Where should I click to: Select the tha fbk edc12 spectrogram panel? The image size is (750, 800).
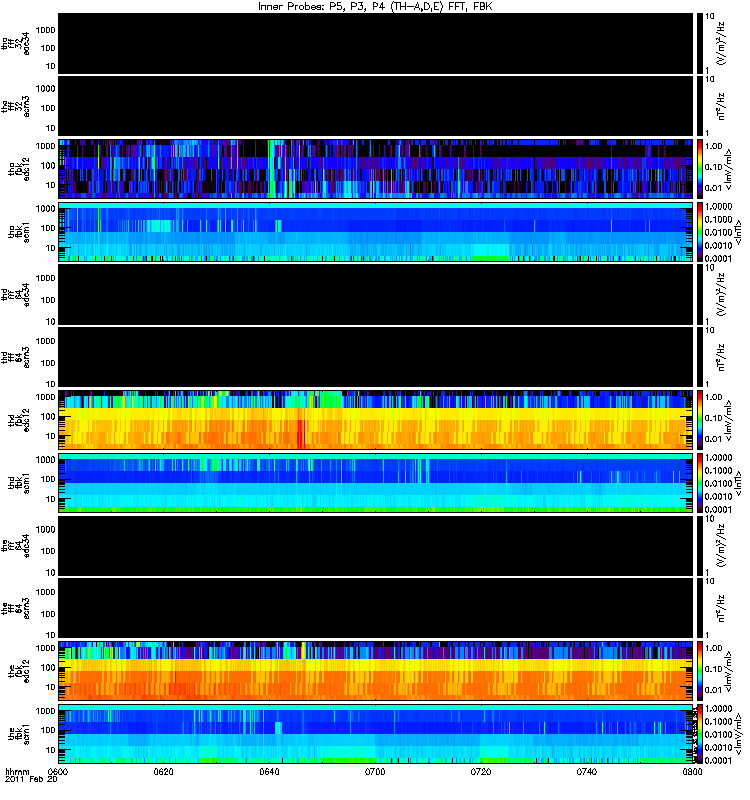pos(375,168)
